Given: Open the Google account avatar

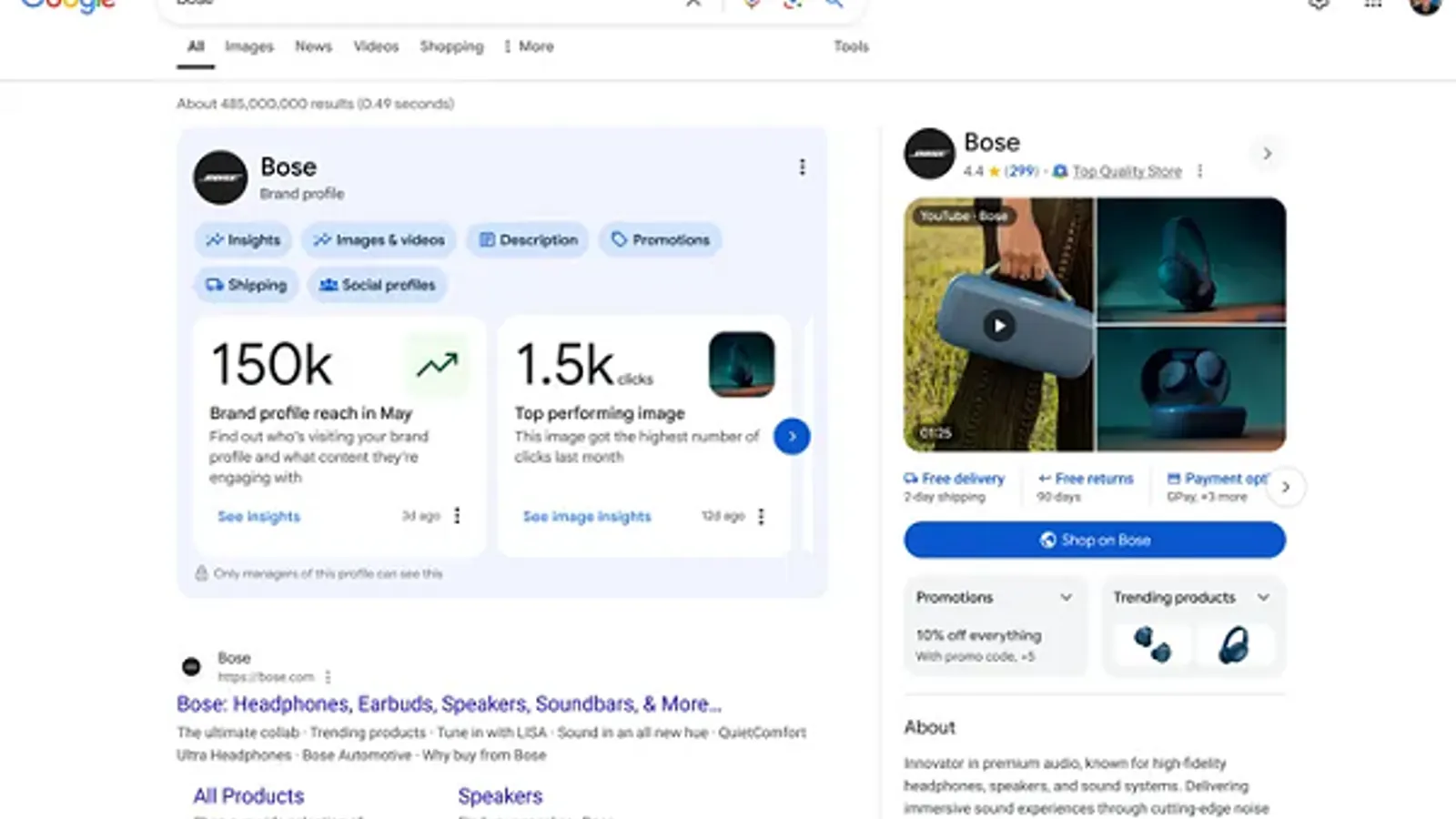Looking at the screenshot, I should coord(1425,5).
